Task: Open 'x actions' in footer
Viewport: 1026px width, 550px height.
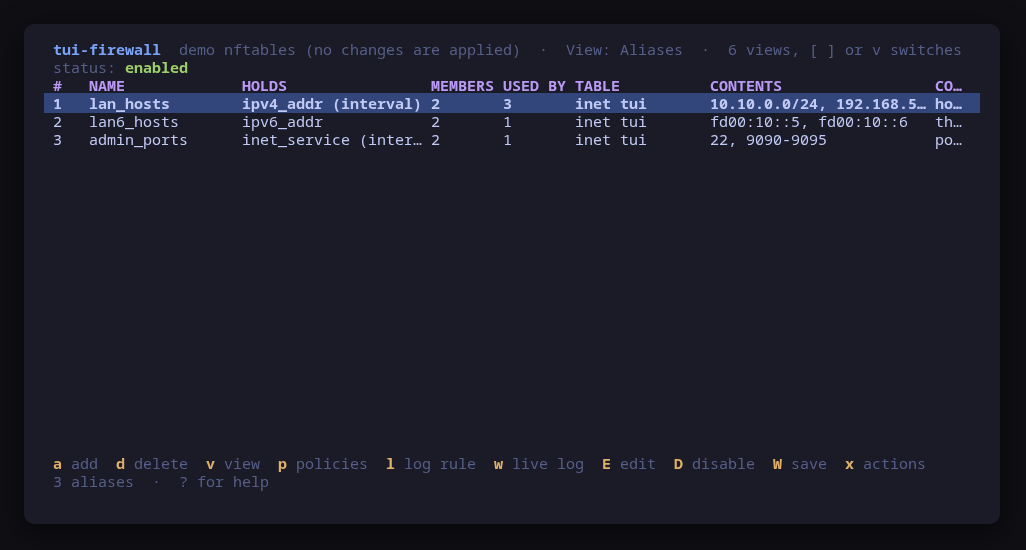Action: 885,464
